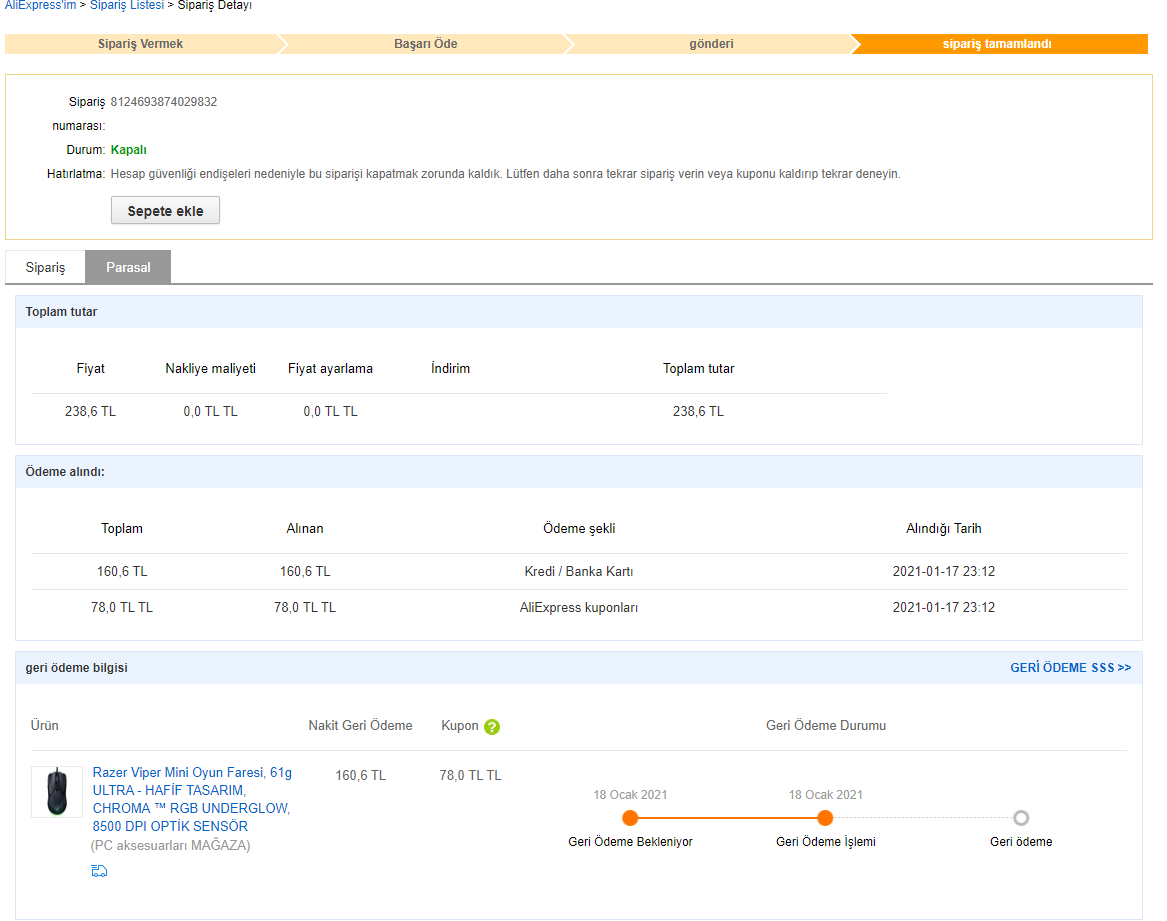Open GERİ ÖDEME SSS link
1167x921 pixels.
(1070, 668)
